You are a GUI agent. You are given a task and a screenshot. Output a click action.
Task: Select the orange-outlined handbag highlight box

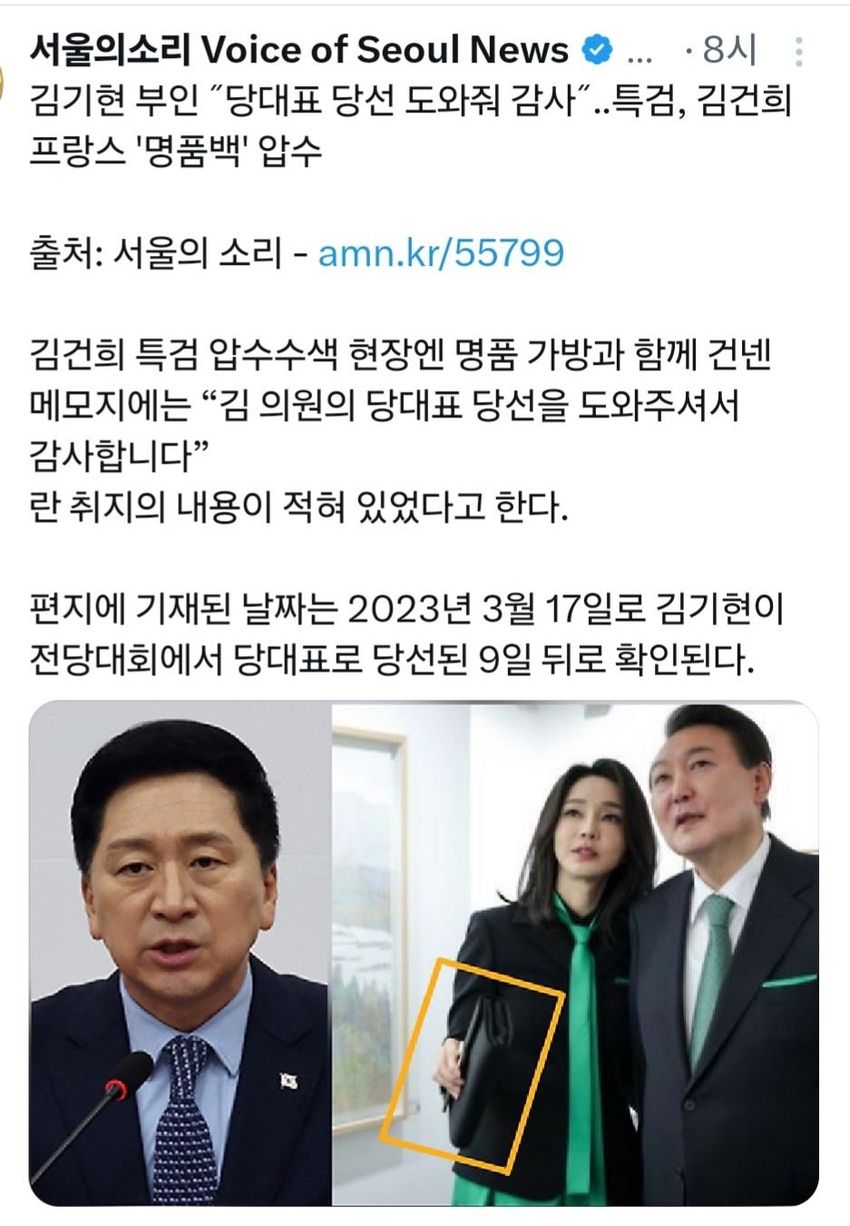coord(473,1063)
